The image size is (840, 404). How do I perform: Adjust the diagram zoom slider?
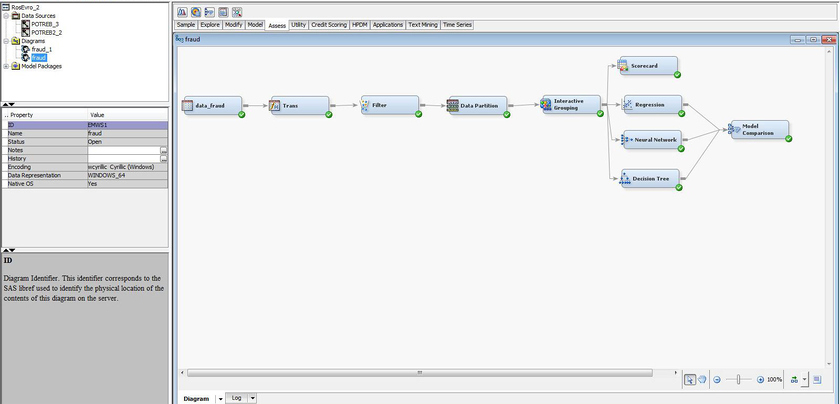[x=739, y=380]
